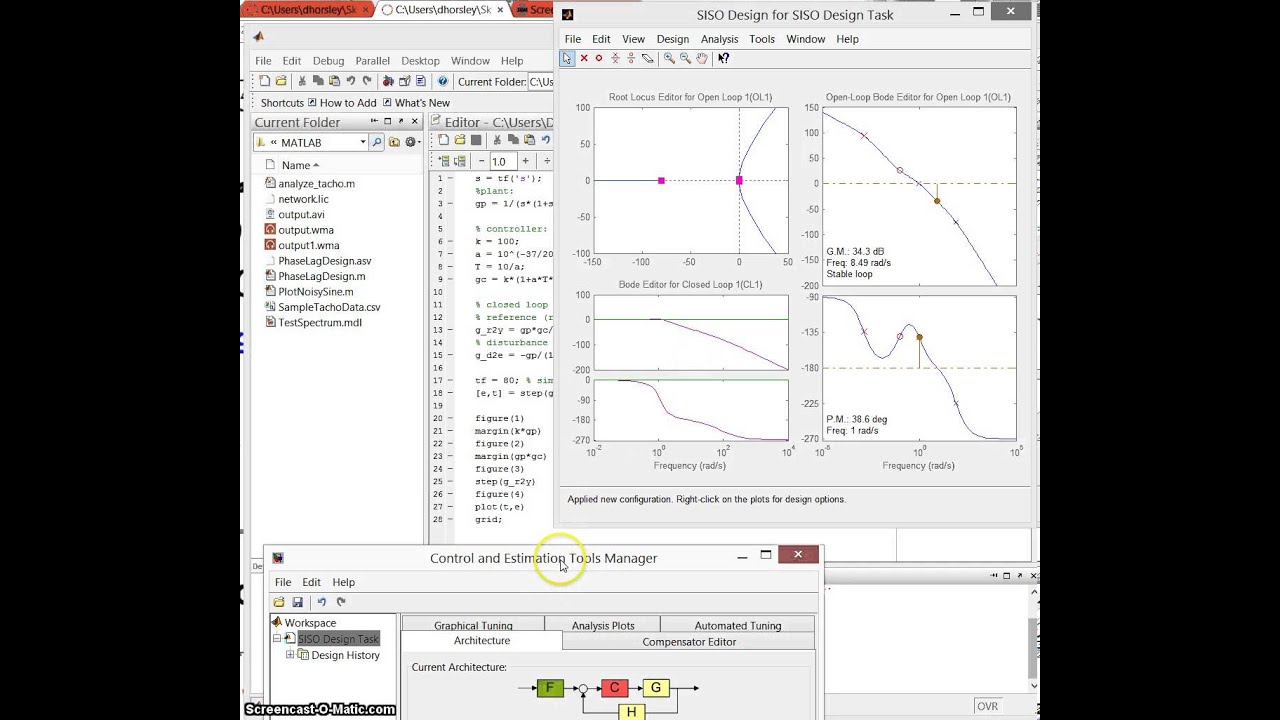The height and width of the screenshot is (720, 1280).
Task: Click the minus decrement button in Editor cell toolbar
Action: point(481,161)
